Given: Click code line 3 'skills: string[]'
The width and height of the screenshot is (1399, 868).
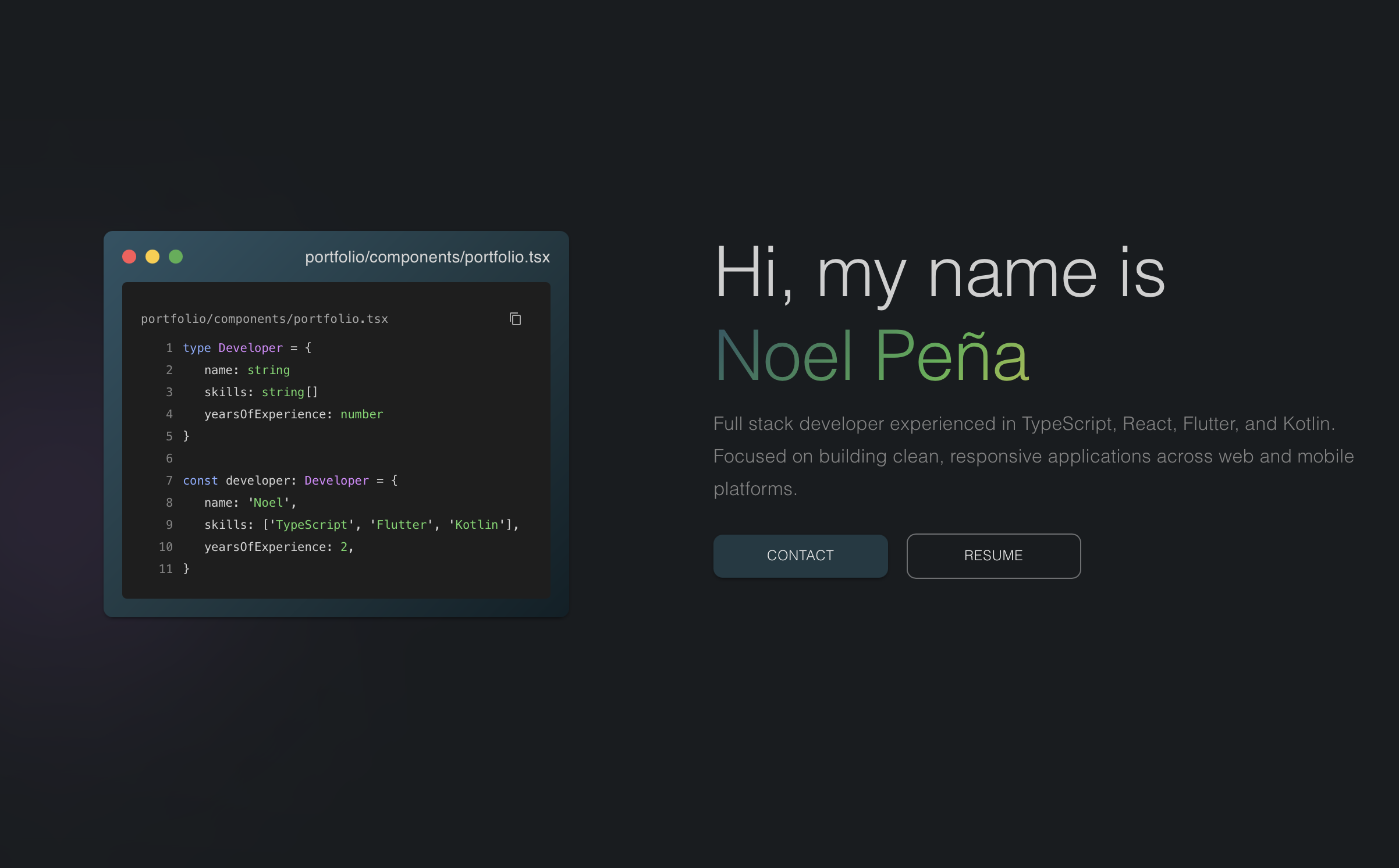Looking at the screenshot, I should (261, 392).
